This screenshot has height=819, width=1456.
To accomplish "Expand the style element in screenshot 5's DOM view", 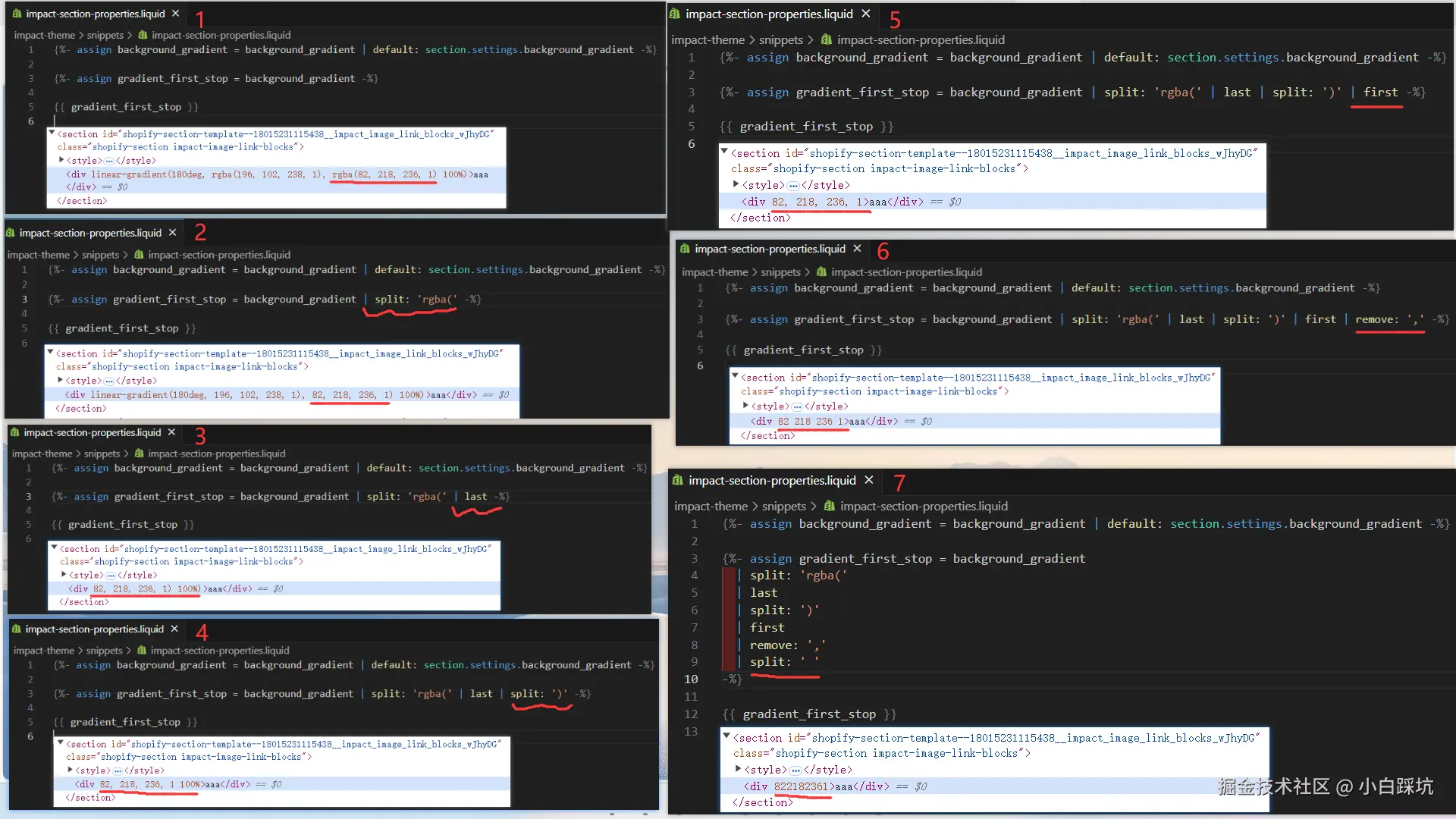I will pyautogui.click(x=736, y=184).
